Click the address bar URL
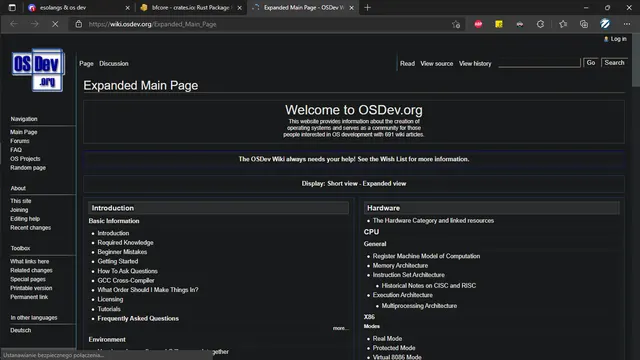 [152, 24]
